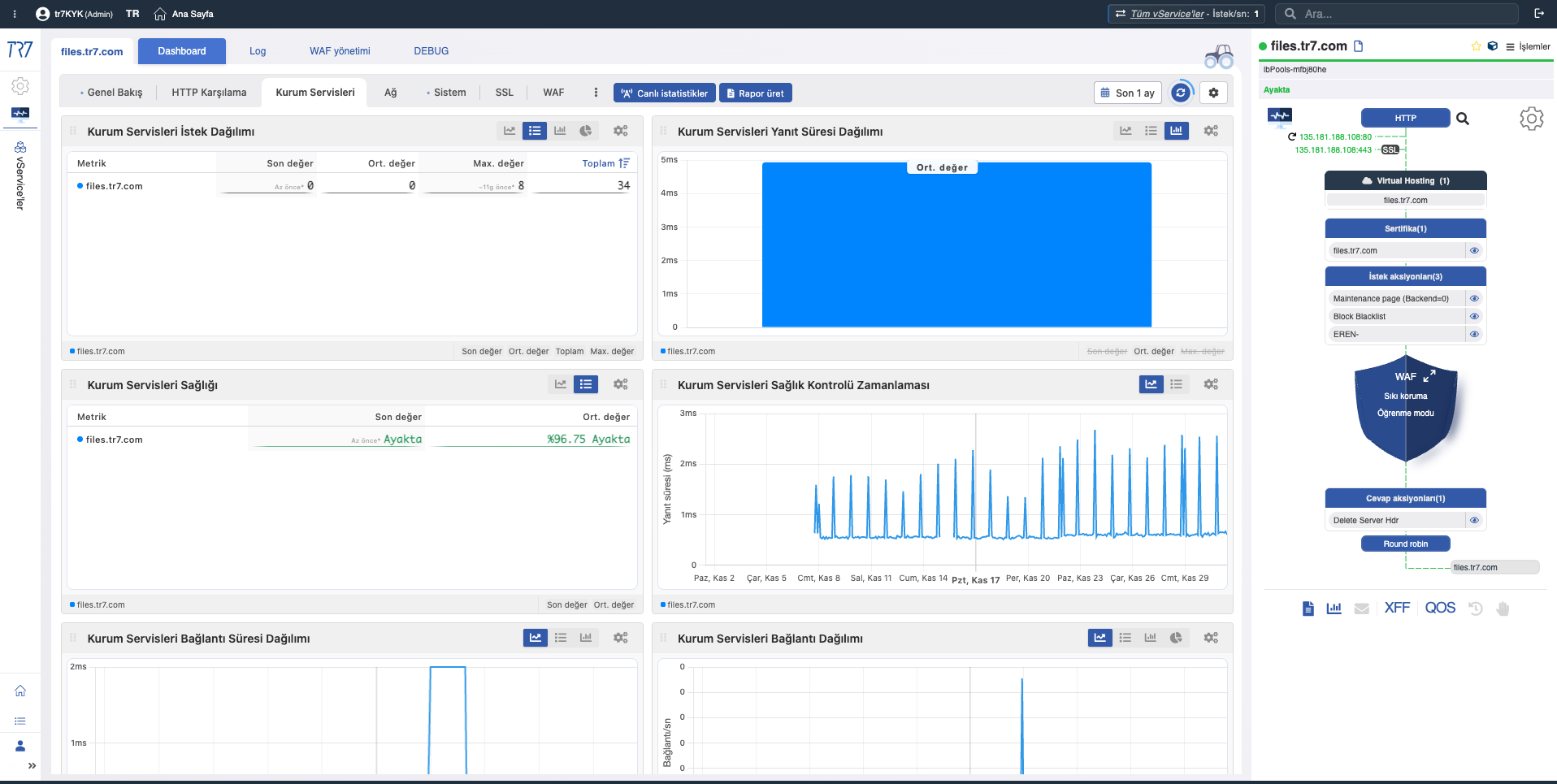Select the SSL sub-tab
Screen dimensions: 1557x784
[505, 93]
